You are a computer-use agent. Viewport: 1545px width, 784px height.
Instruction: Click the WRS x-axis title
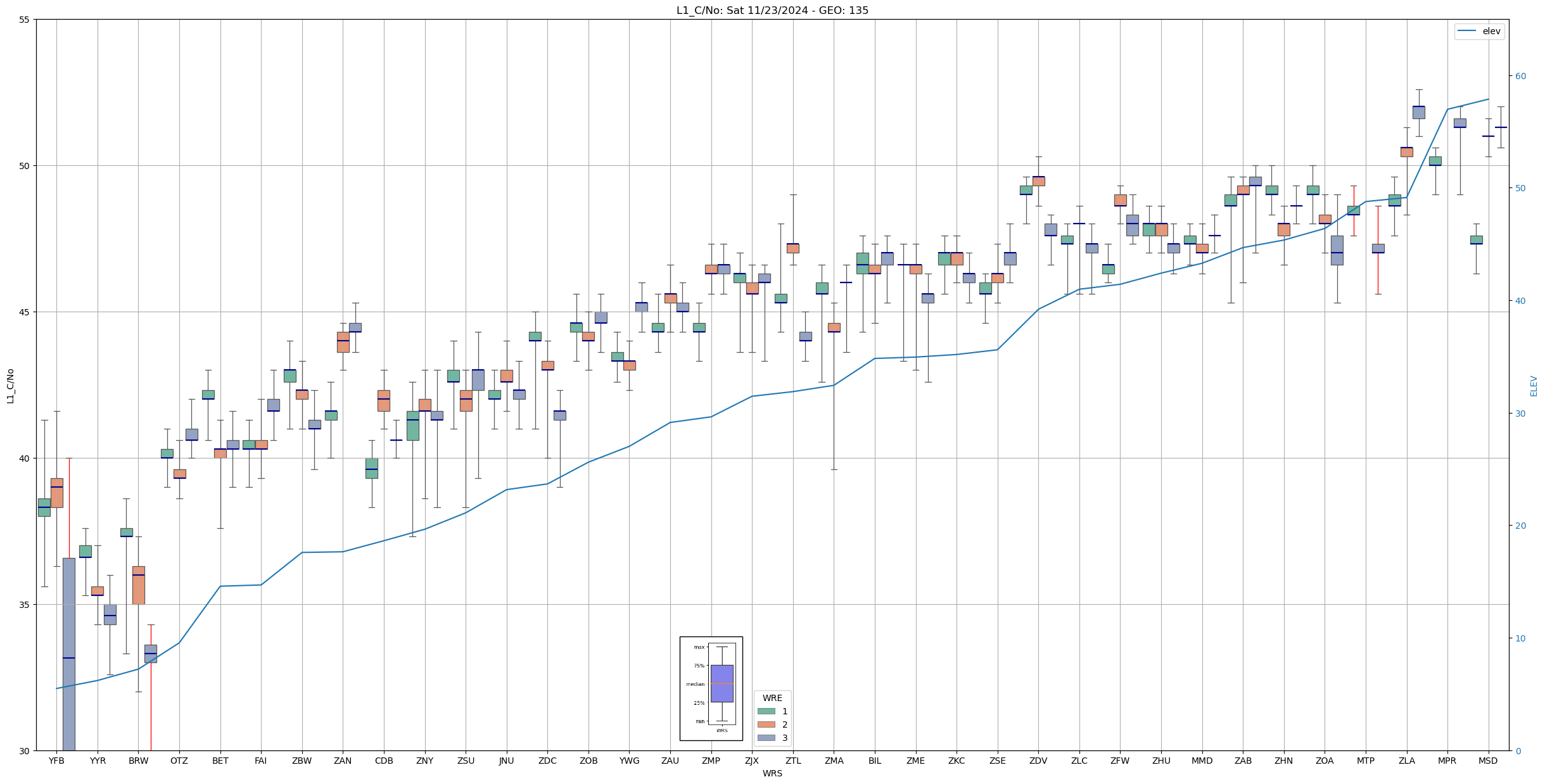coord(772,773)
